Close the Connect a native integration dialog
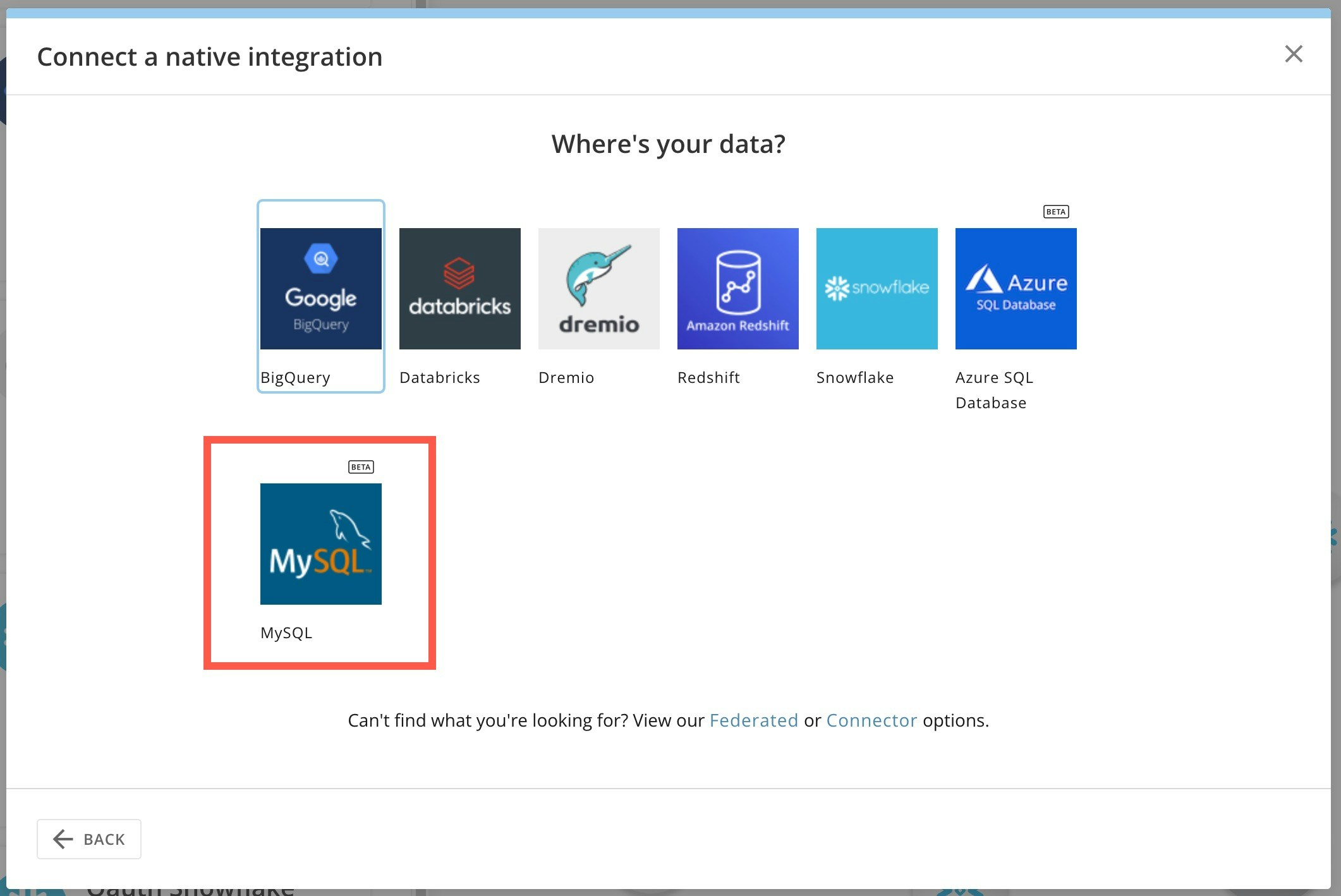1341x896 pixels. (x=1294, y=54)
